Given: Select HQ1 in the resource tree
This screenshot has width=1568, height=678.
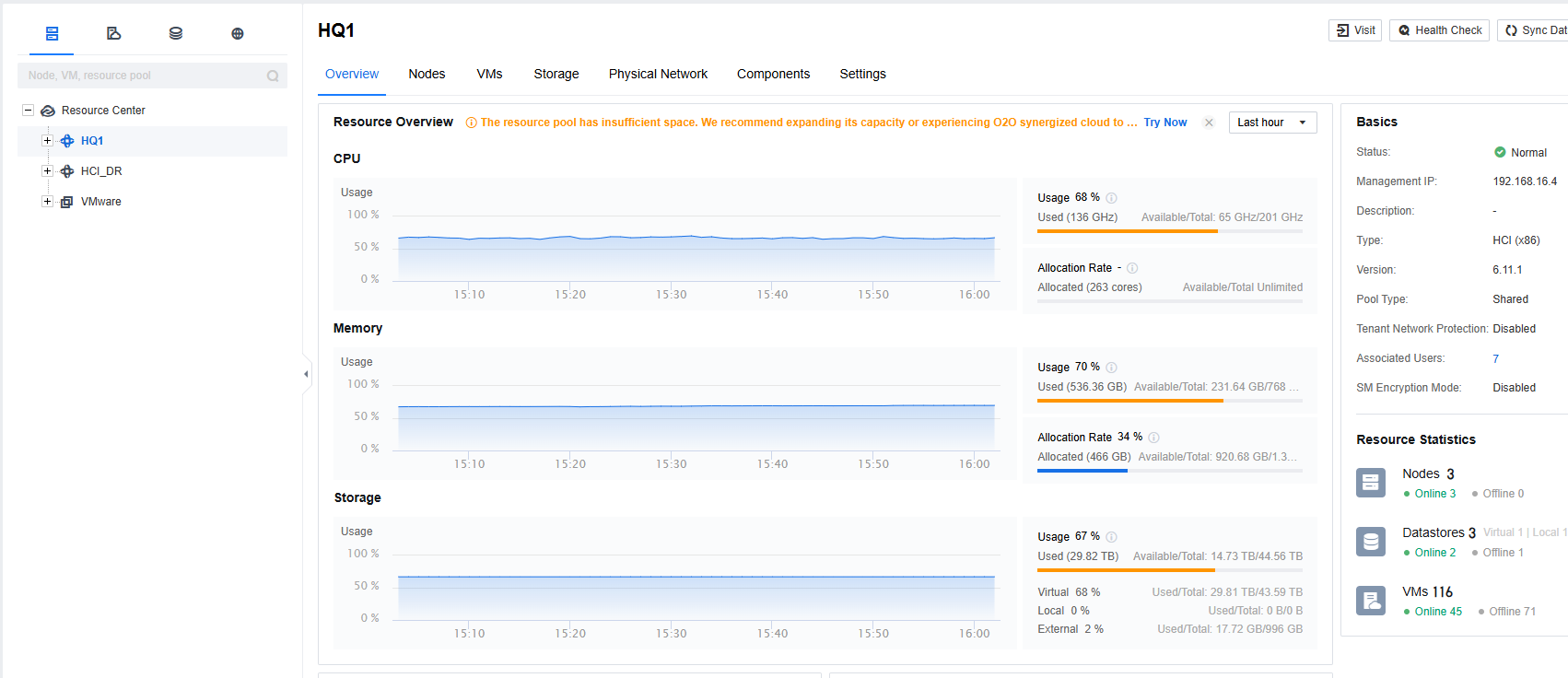Looking at the screenshot, I should tap(92, 141).
